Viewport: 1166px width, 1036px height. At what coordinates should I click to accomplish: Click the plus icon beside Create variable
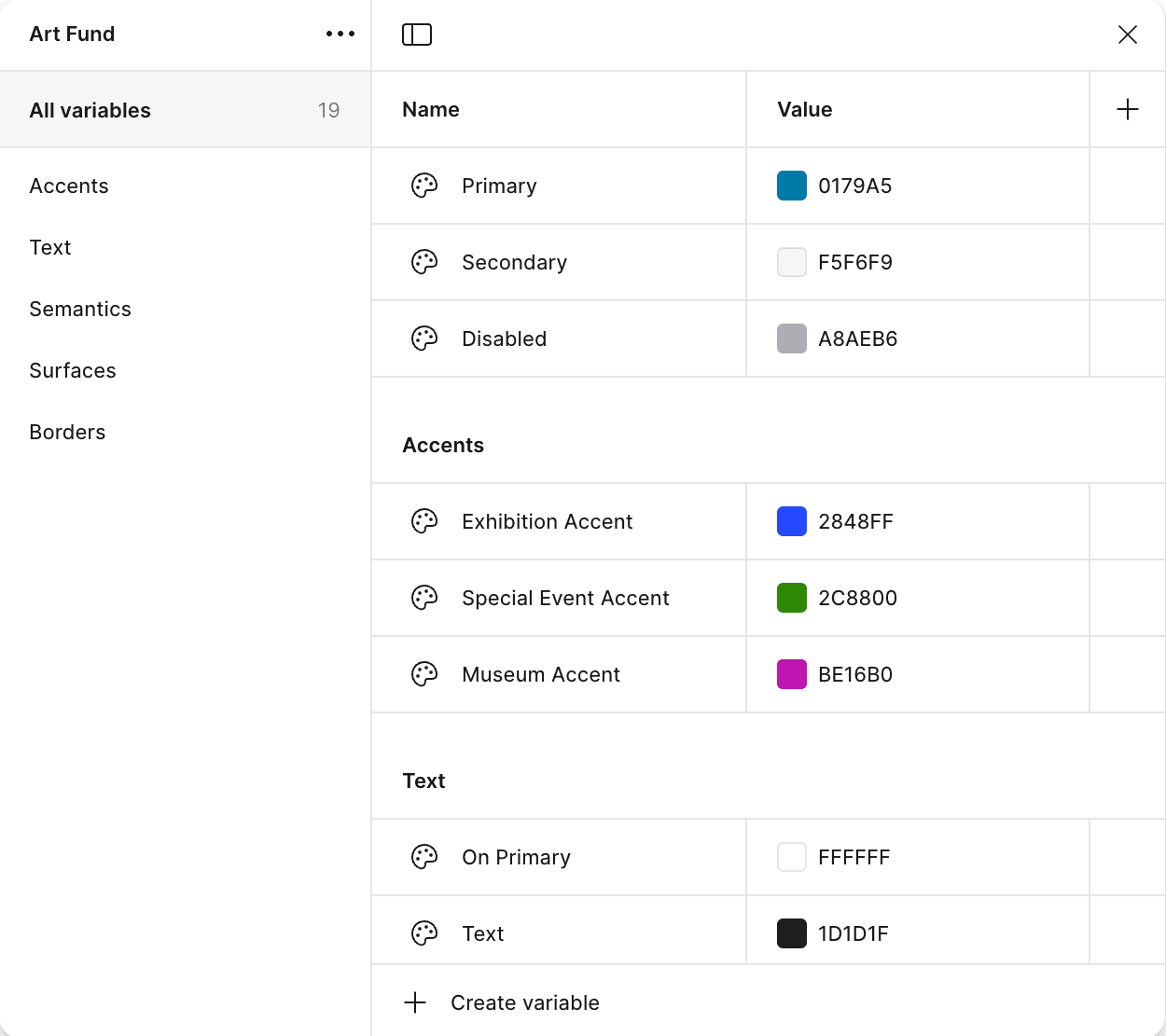click(415, 1002)
